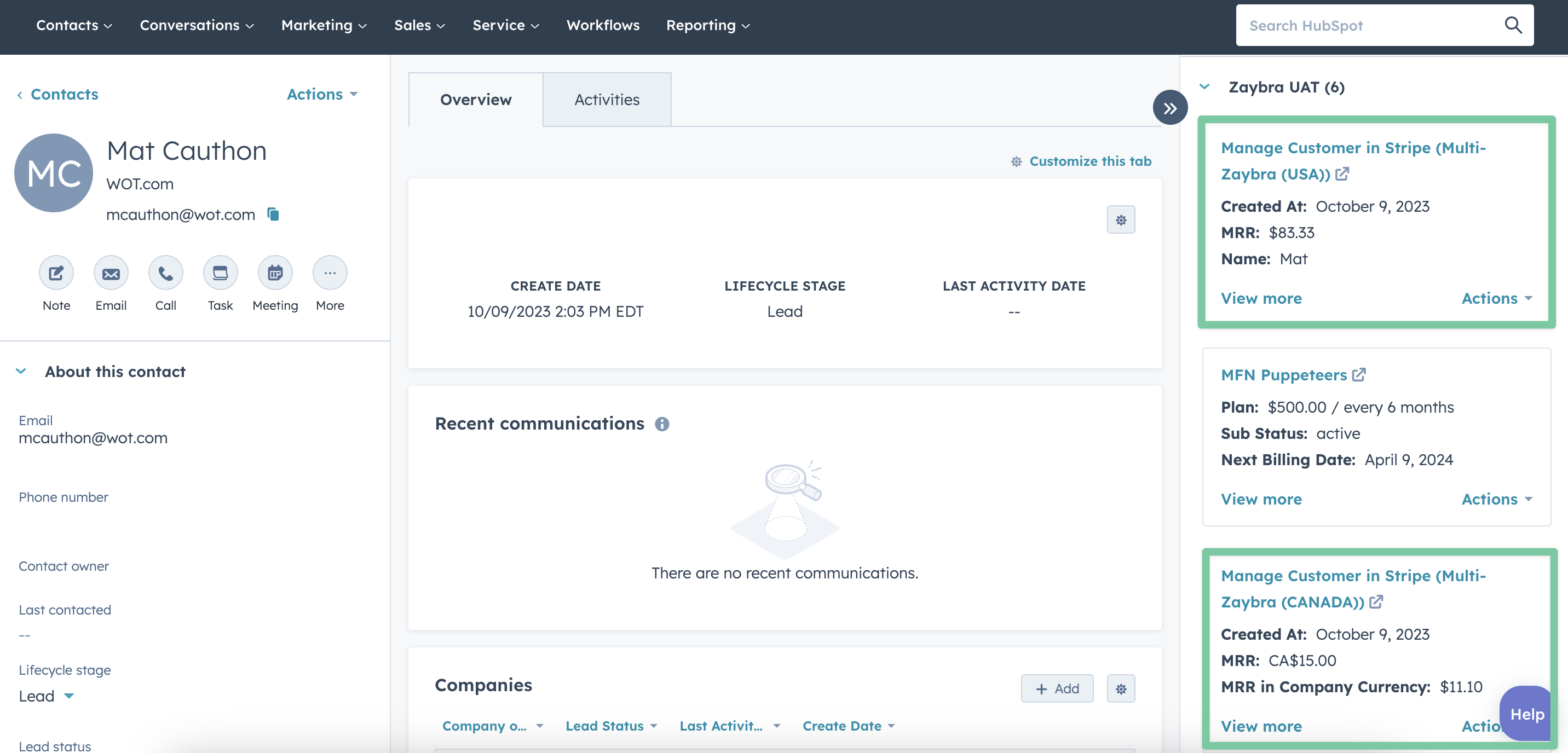
Task: Open Manage Customer in Stripe (CANADA) link
Action: [x=1352, y=588]
